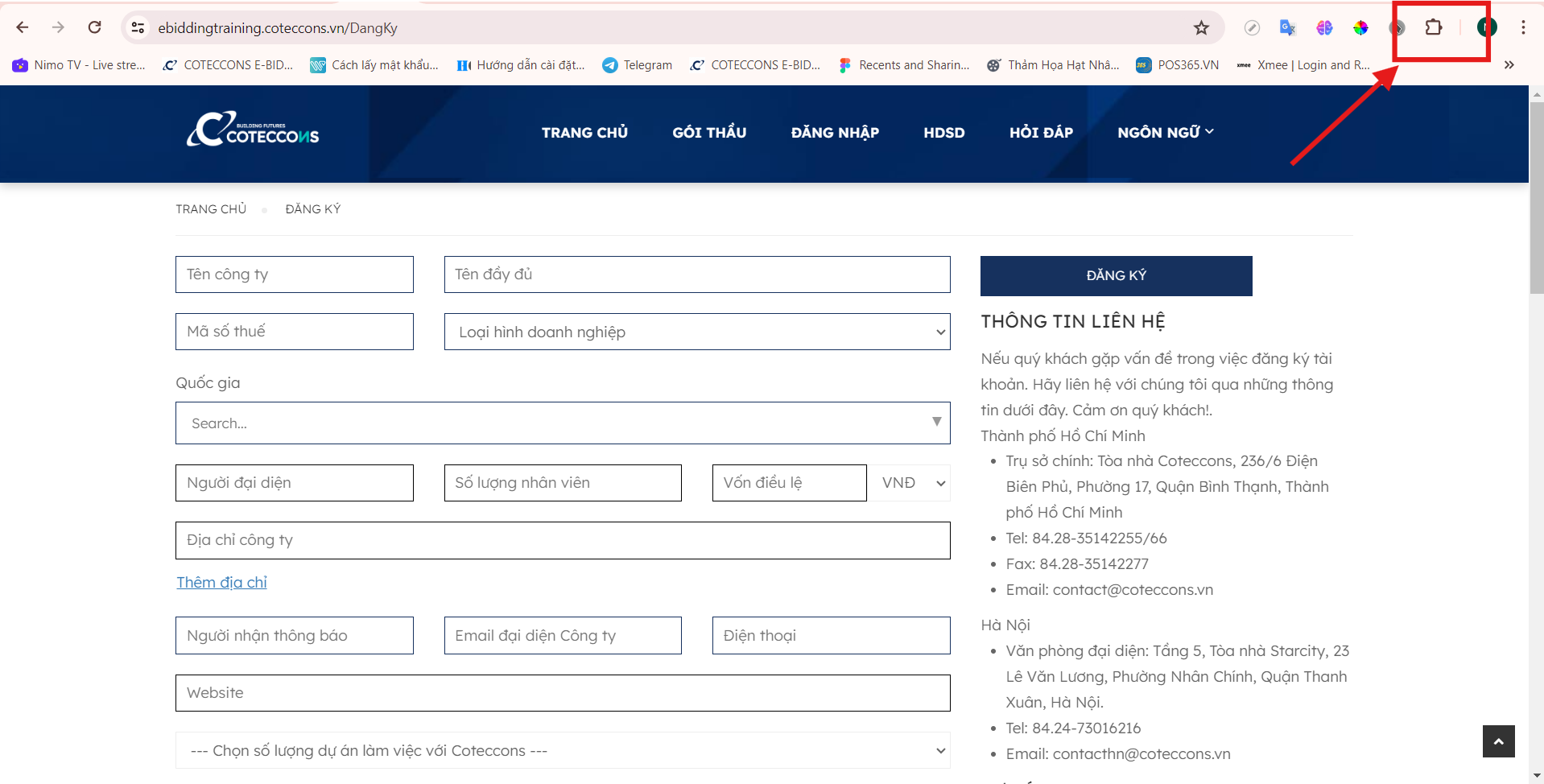Open the HDSD menu item
The height and width of the screenshot is (784, 1544).
[x=943, y=132]
